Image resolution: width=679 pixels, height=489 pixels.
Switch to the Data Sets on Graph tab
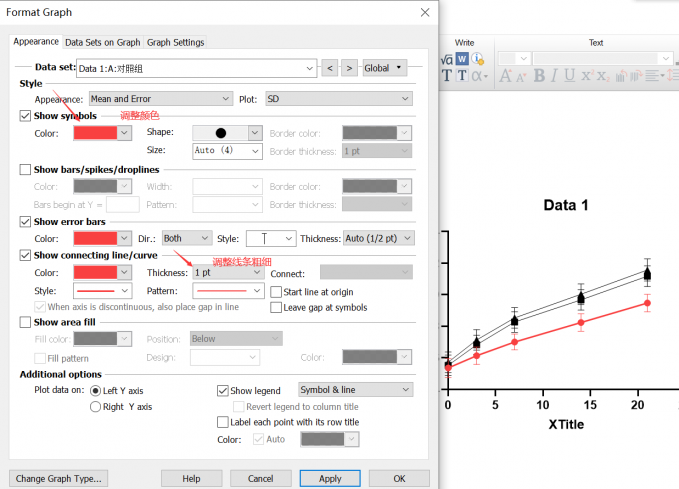point(102,42)
